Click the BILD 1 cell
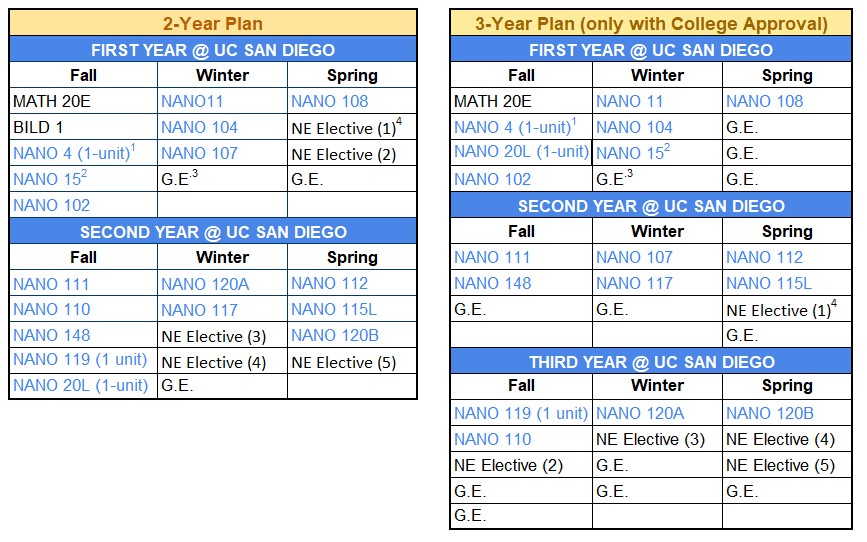The height and width of the screenshot is (542, 867). coord(38,127)
